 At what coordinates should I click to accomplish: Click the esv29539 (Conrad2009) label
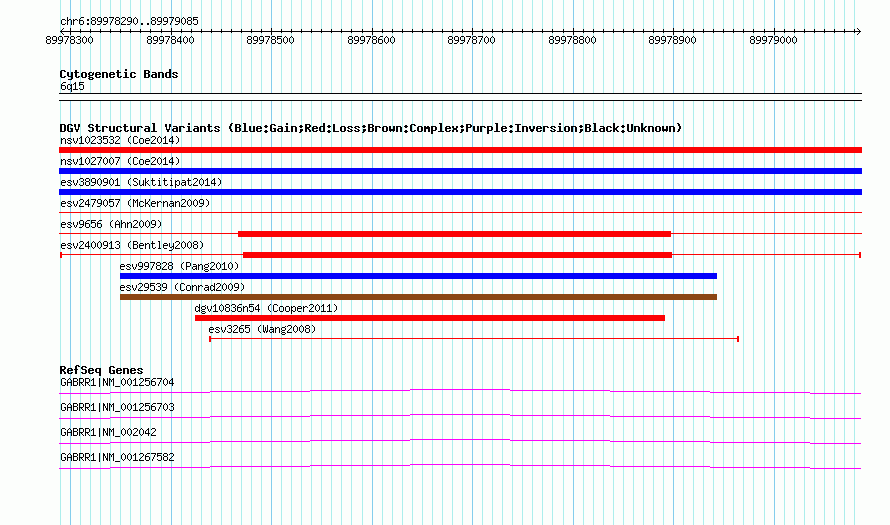click(182, 287)
